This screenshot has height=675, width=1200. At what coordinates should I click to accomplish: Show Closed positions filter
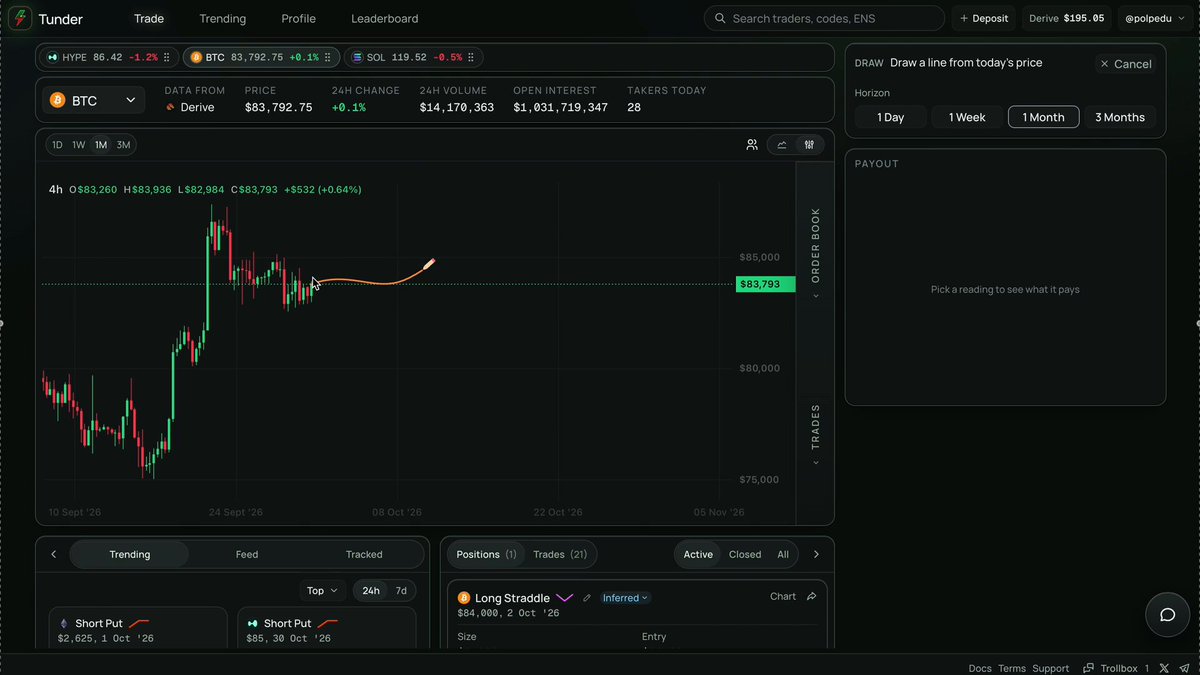click(x=745, y=555)
